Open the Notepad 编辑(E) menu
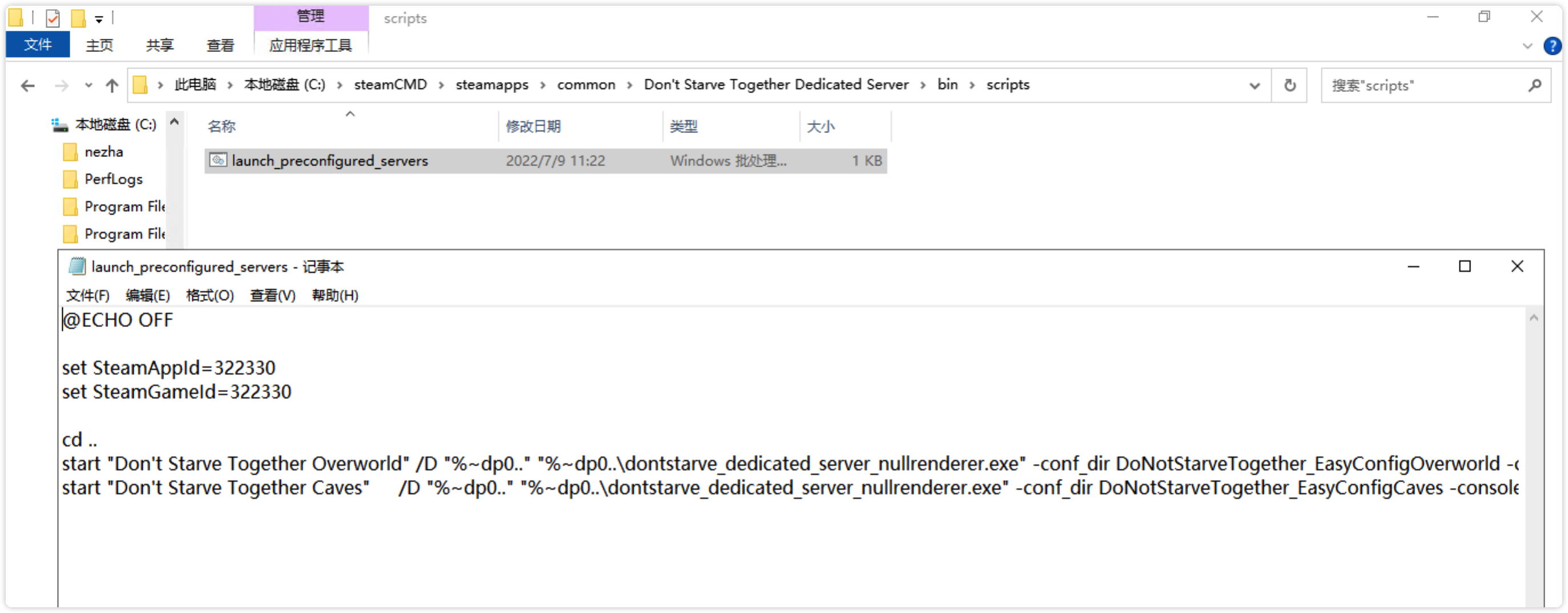 pyautogui.click(x=148, y=296)
